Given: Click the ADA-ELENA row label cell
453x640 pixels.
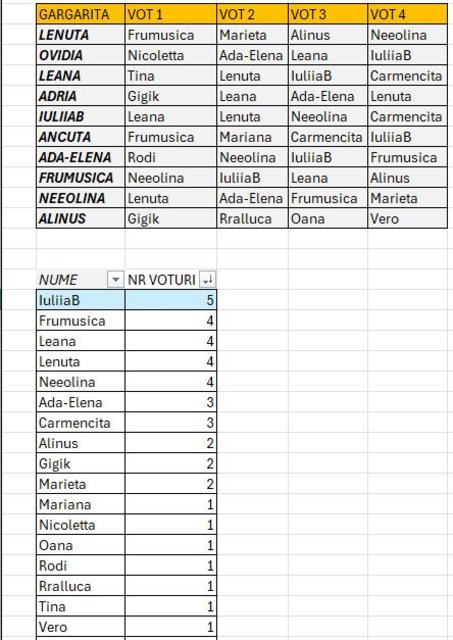Looking at the screenshot, I should tap(80, 157).
